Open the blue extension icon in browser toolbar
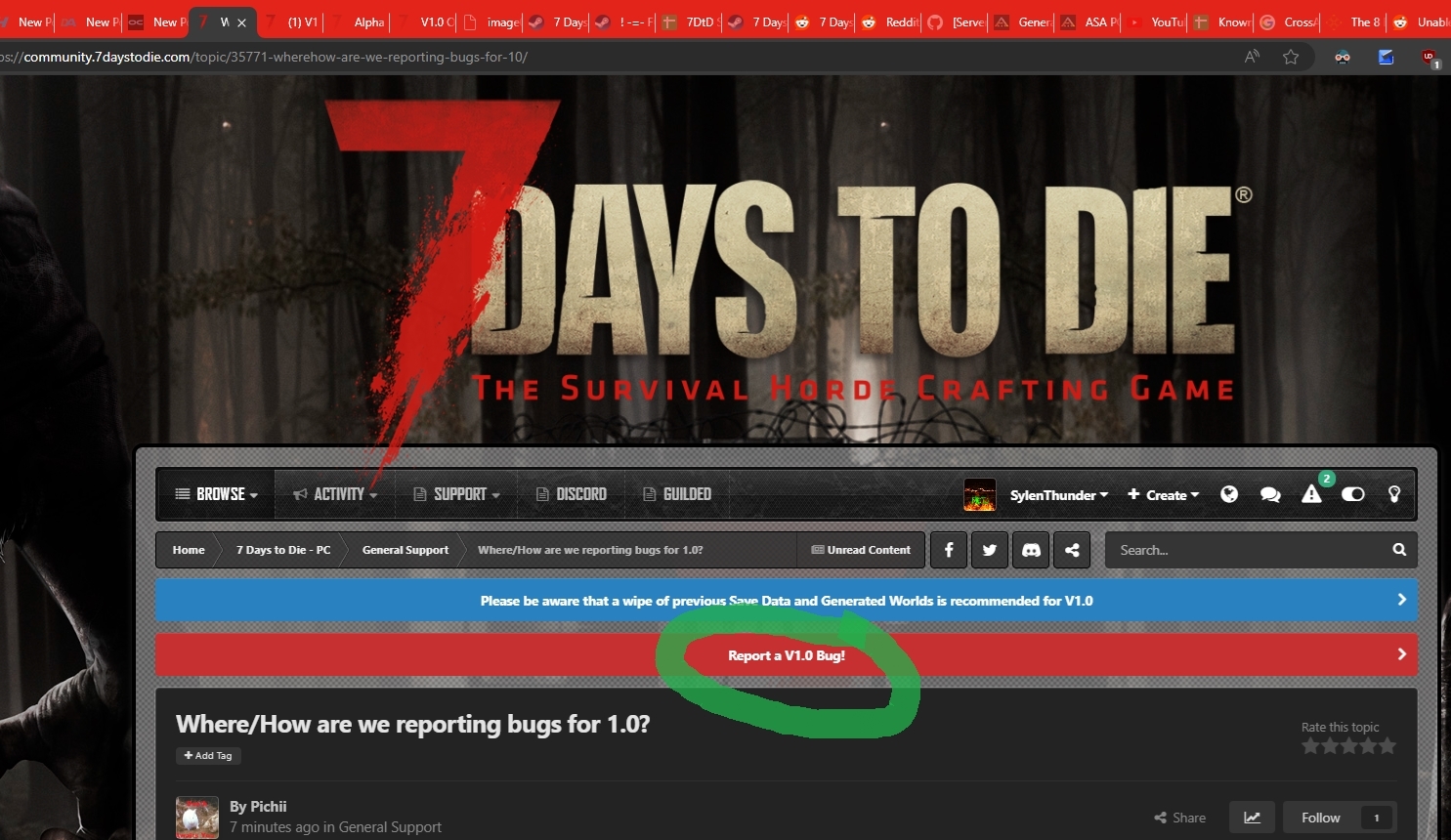The height and width of the screenshot is (840, 1451). [x=1386, y=57]
